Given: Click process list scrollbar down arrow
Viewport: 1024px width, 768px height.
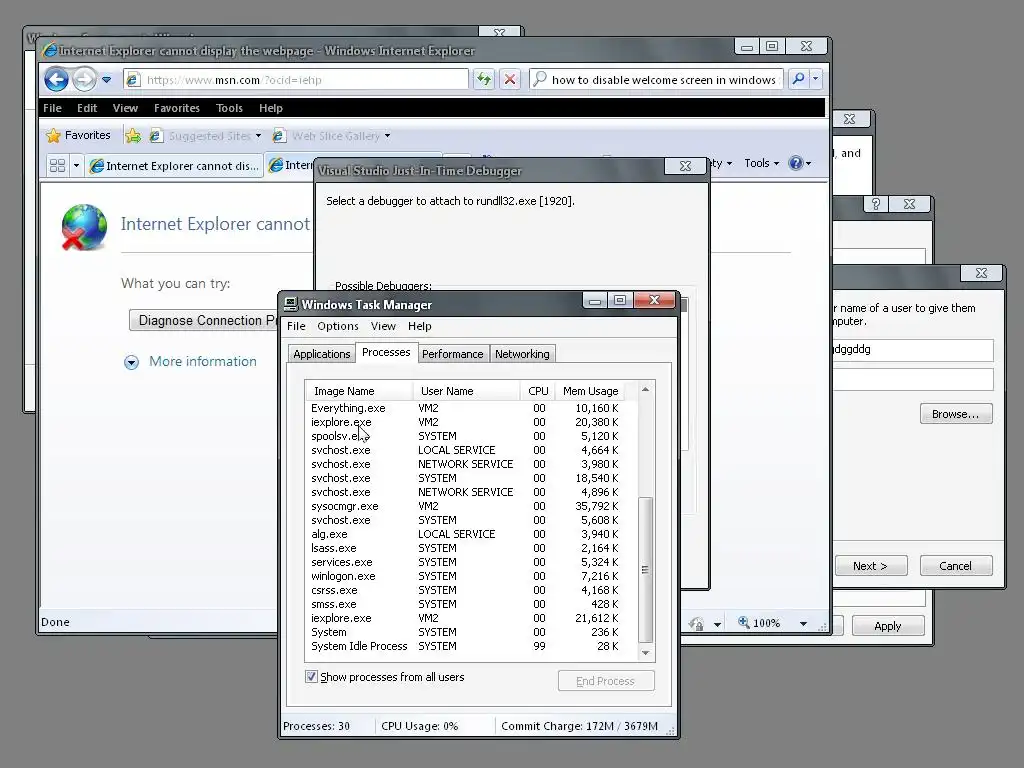Looking at the screenshot, I should 645,653.
